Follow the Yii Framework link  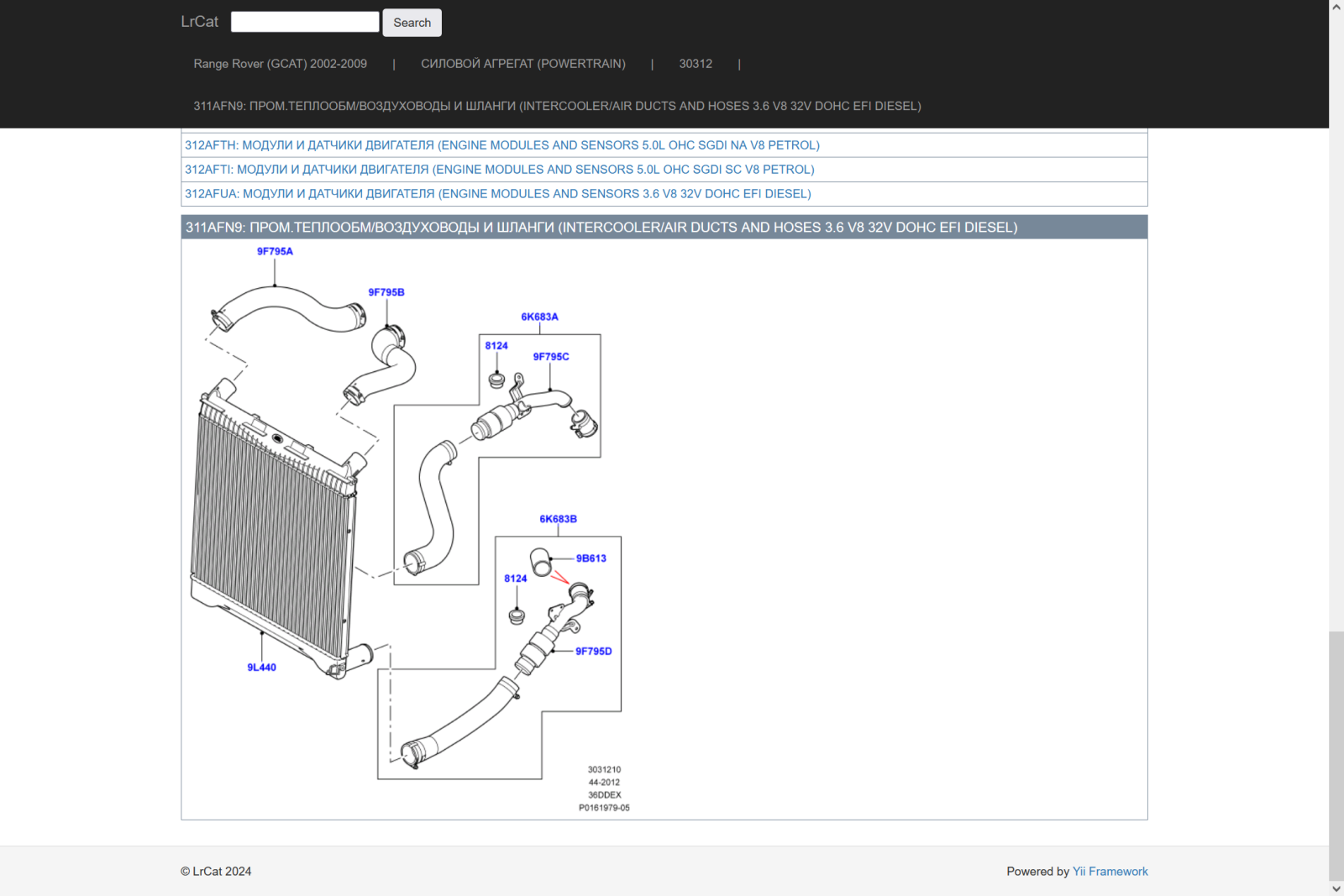point(1110,872)
